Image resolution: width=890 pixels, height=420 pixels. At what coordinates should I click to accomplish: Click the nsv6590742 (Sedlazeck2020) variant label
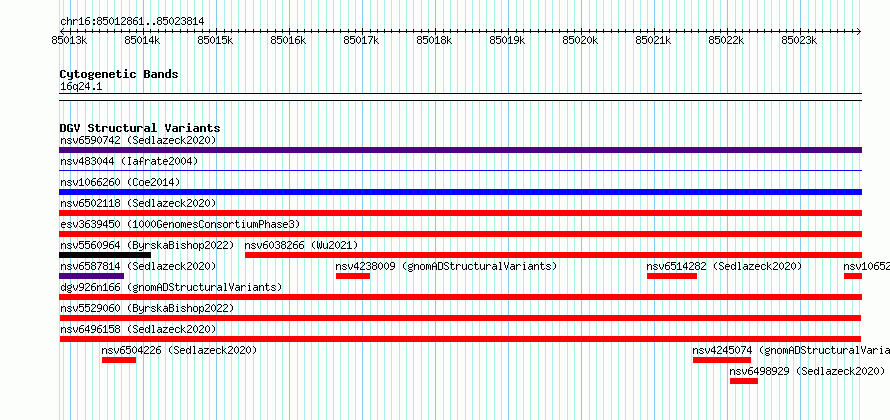tap(138, 140)
